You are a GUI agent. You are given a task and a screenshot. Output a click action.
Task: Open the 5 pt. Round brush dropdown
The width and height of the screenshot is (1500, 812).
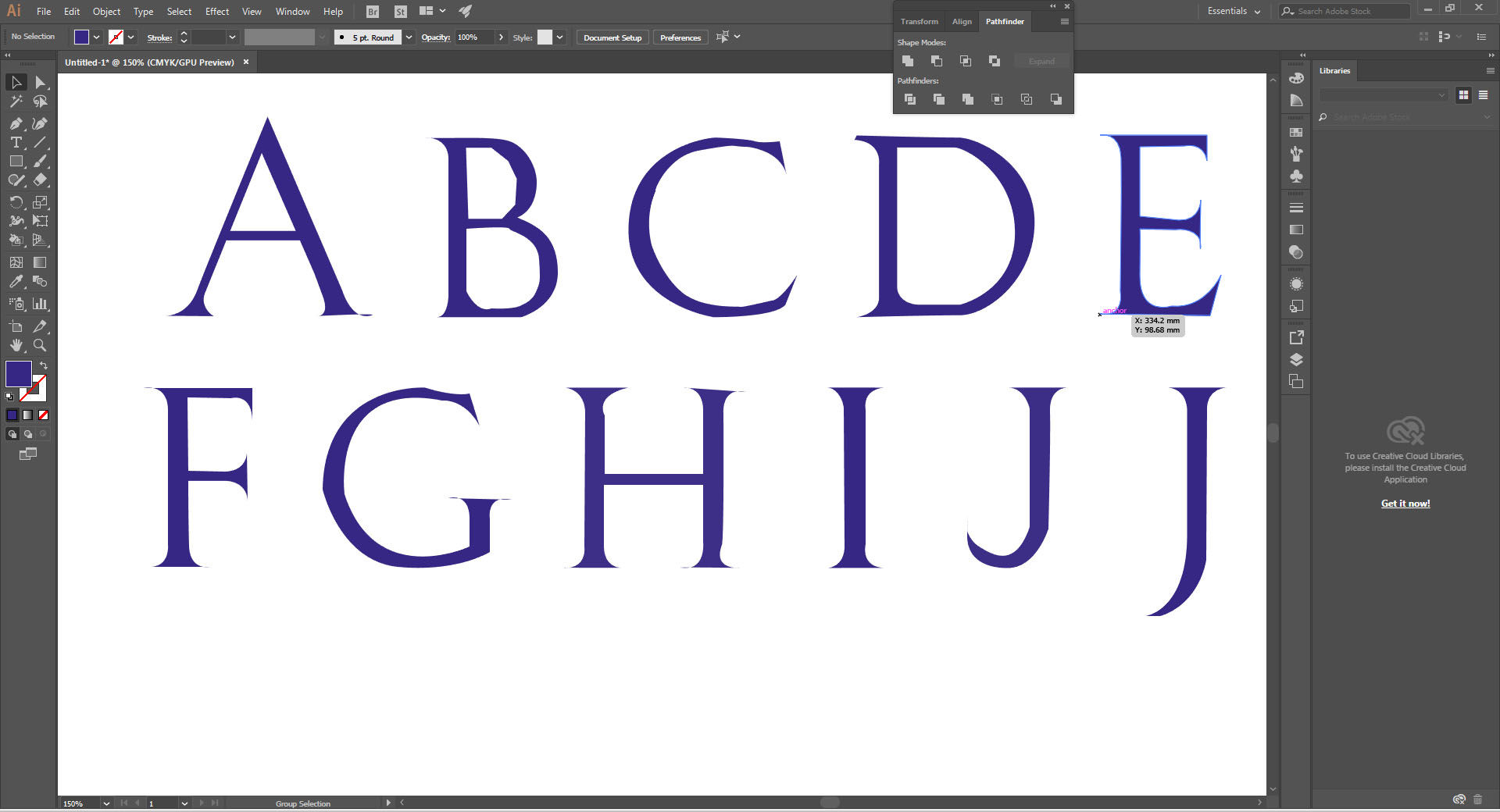pos(409,37)
